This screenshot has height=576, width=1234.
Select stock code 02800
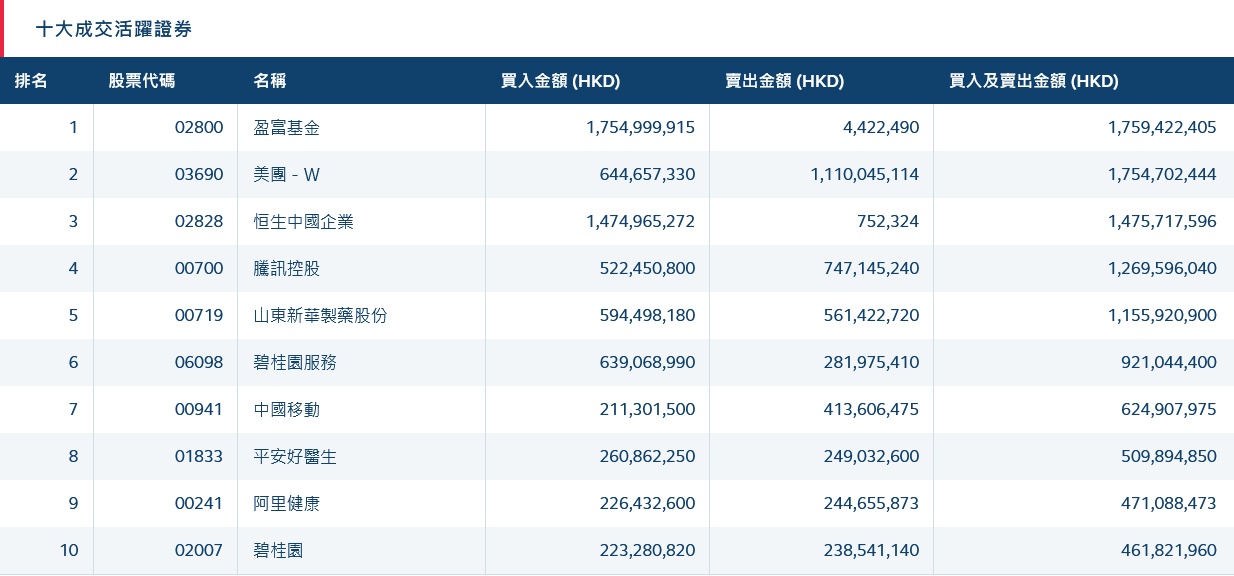click(x=199, y=128)
